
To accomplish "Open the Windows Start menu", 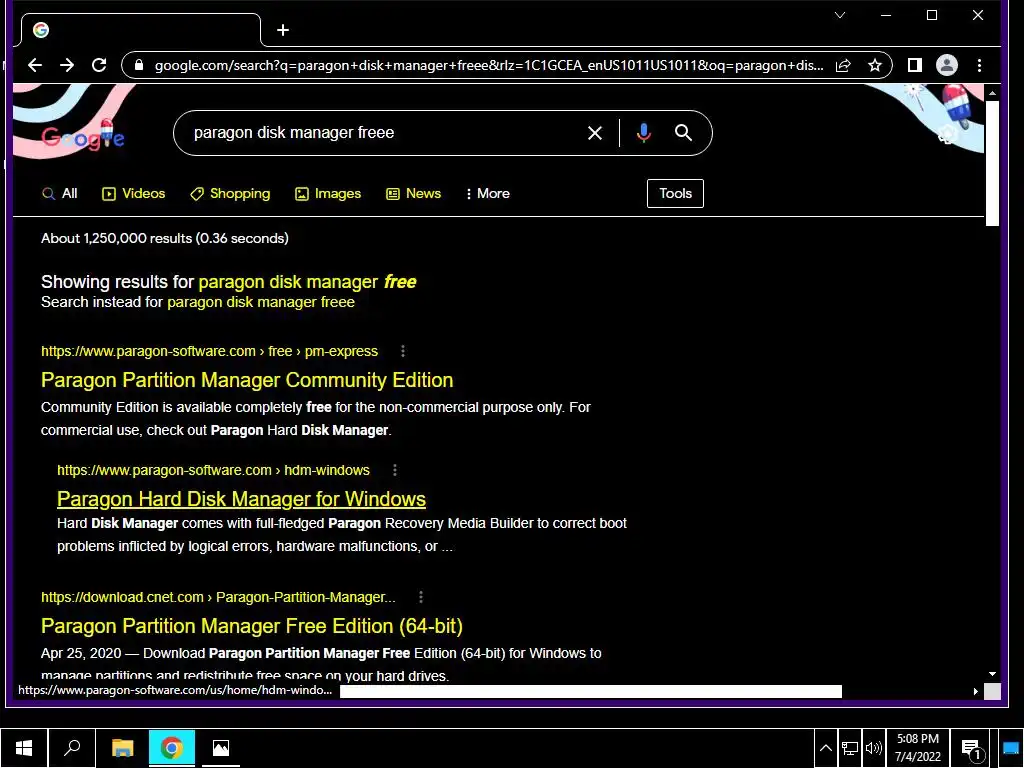I will pos(24,748).
